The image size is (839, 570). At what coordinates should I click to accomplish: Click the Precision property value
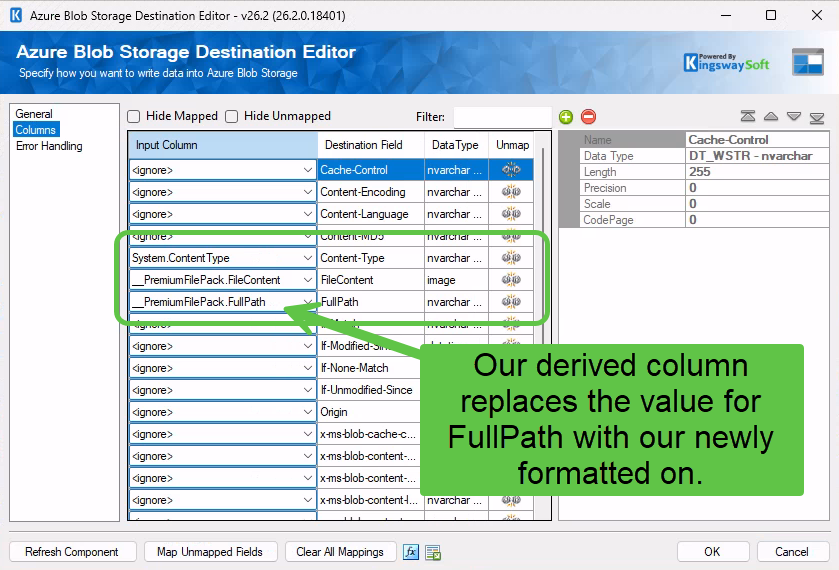click(757, 188)
